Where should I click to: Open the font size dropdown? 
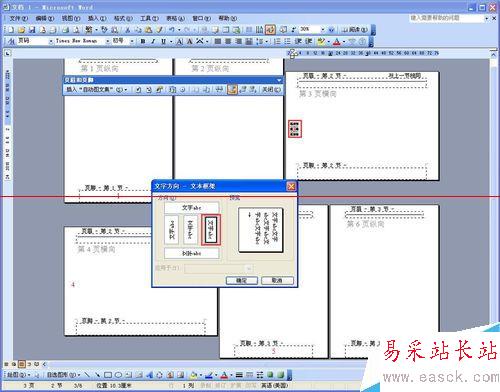tap(132, 41)
